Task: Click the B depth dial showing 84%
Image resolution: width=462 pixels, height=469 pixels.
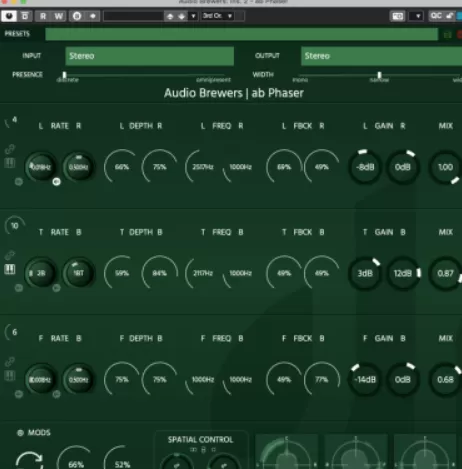Action: [x=160, y=273]
